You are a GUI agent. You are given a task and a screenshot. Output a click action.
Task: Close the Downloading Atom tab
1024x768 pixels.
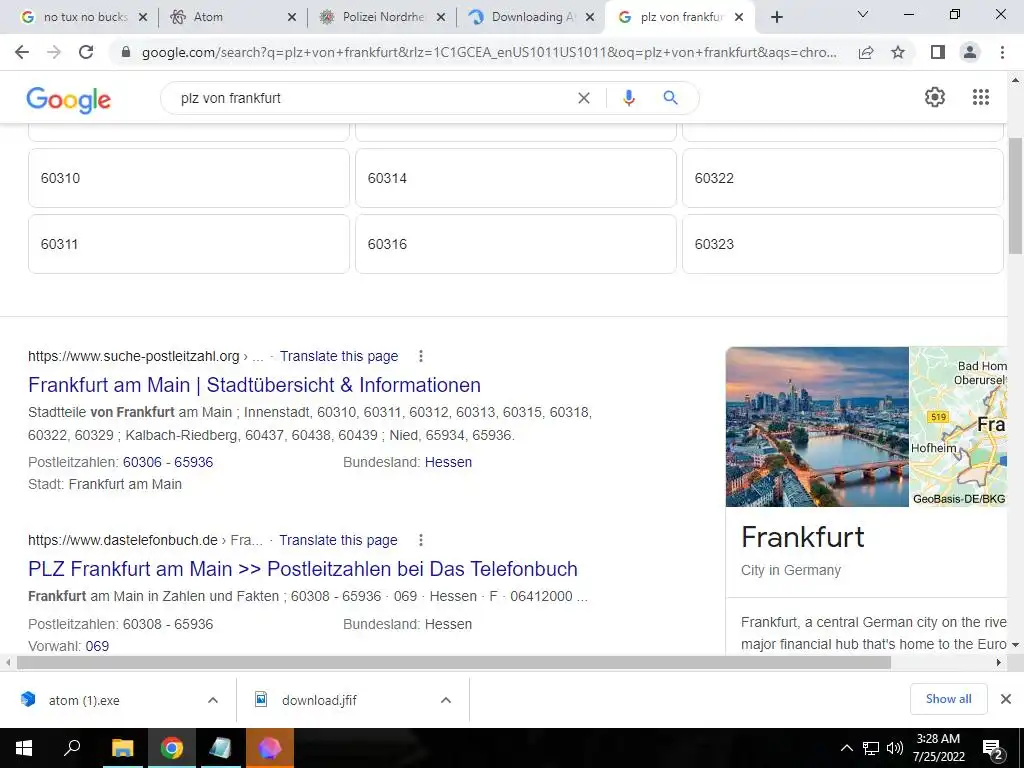click(590, 18)
